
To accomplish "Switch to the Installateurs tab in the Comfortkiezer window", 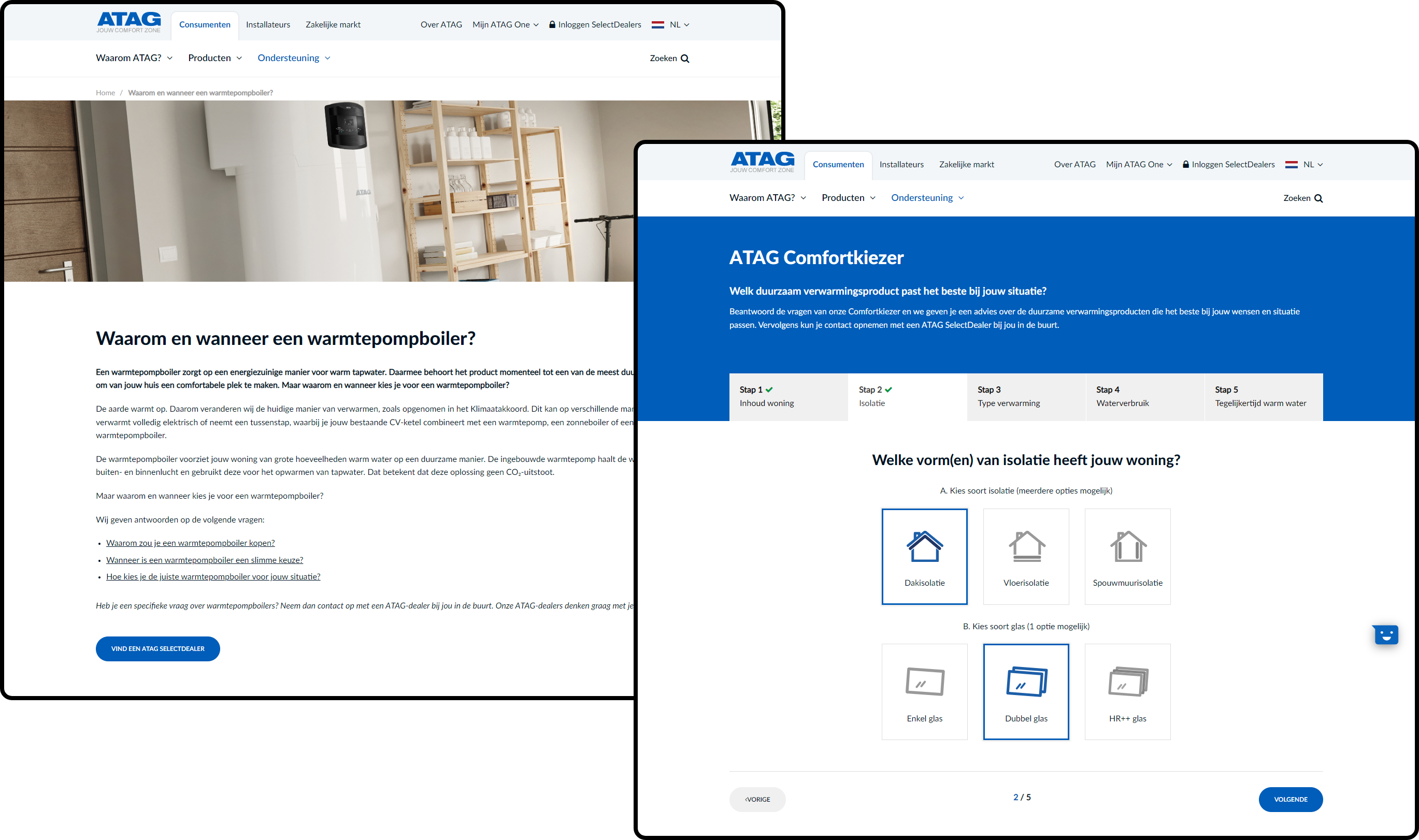I will pos(901,164).
